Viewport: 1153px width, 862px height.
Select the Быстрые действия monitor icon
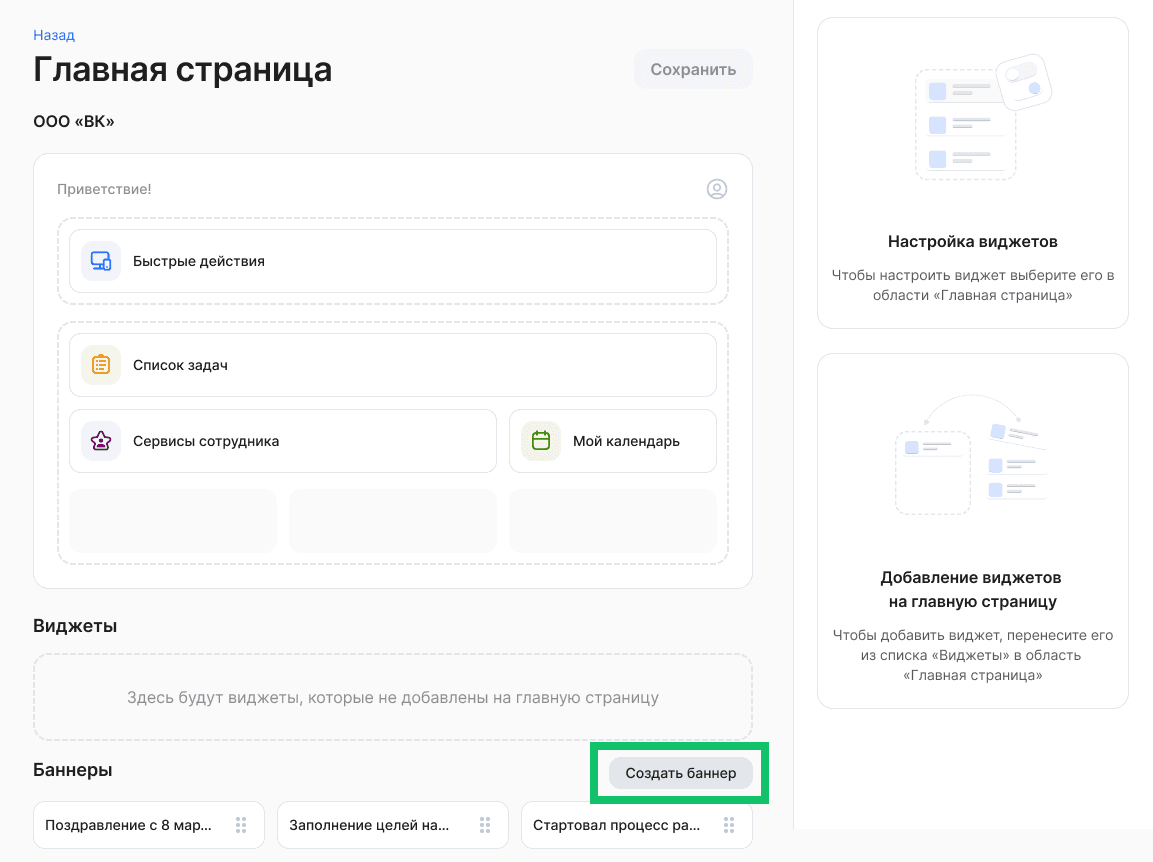click(100, 260)
